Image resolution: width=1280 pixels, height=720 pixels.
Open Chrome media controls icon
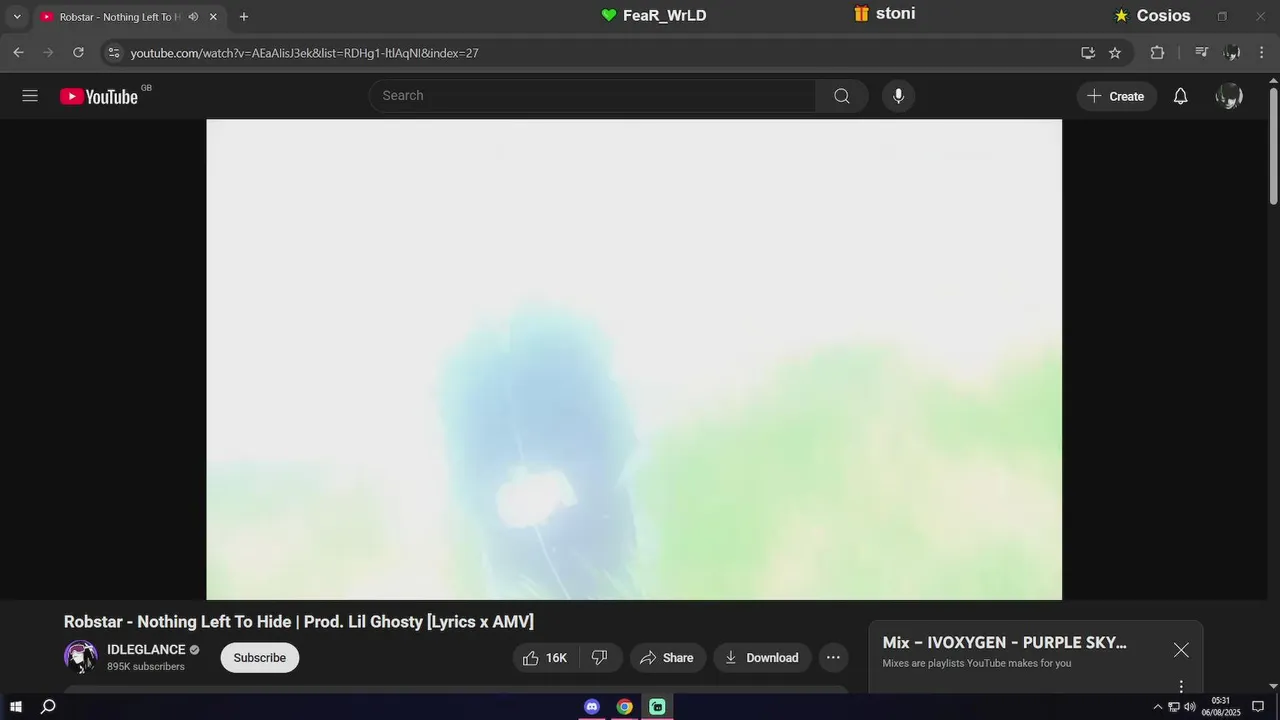tap(1202, 53)
